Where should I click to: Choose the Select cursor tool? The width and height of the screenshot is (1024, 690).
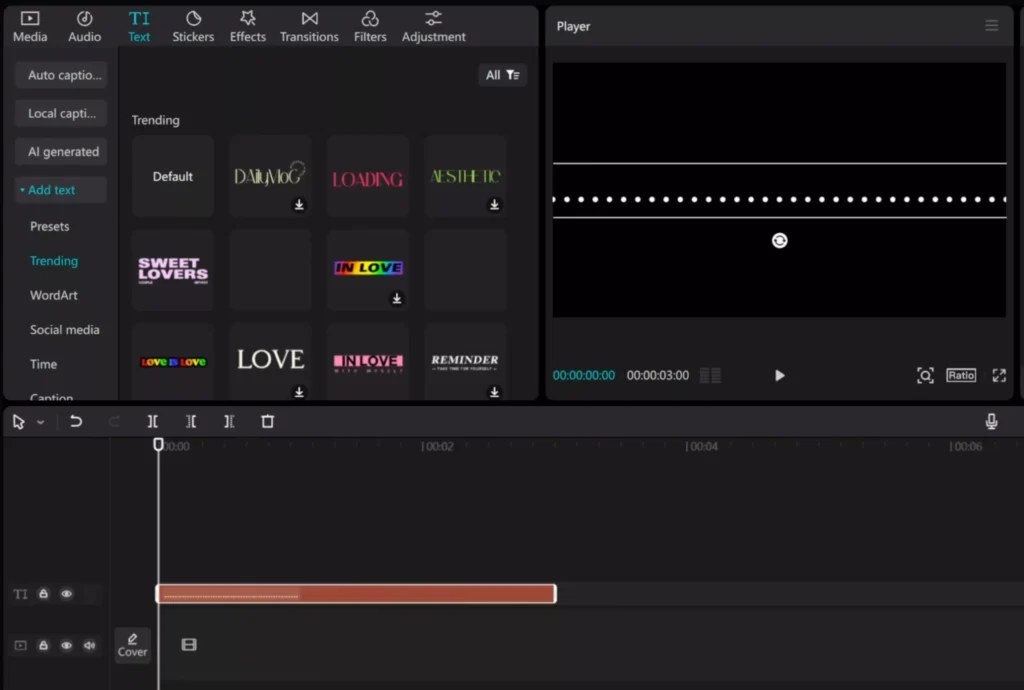[x=18, y=422]
